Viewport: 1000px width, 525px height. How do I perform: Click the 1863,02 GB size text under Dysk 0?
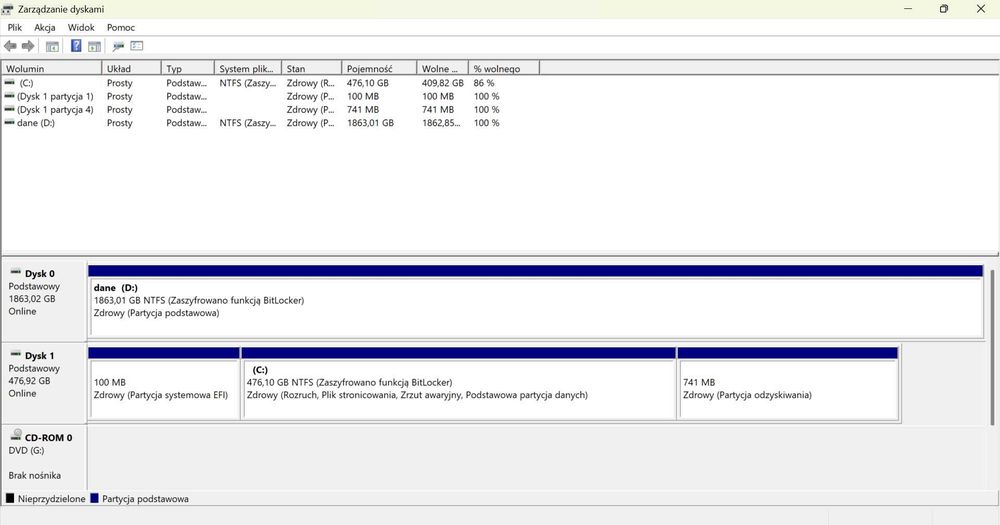[32, 299]
